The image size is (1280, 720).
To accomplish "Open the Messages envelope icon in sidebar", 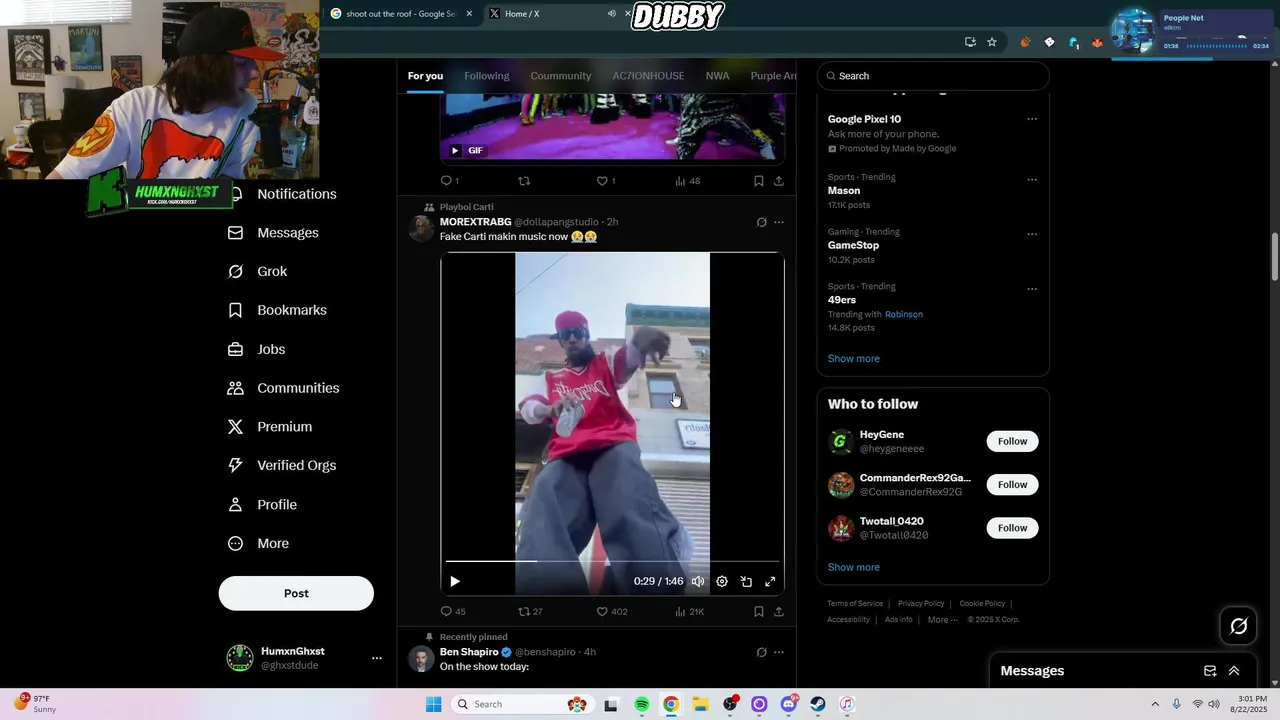I will tap(235, 233).
